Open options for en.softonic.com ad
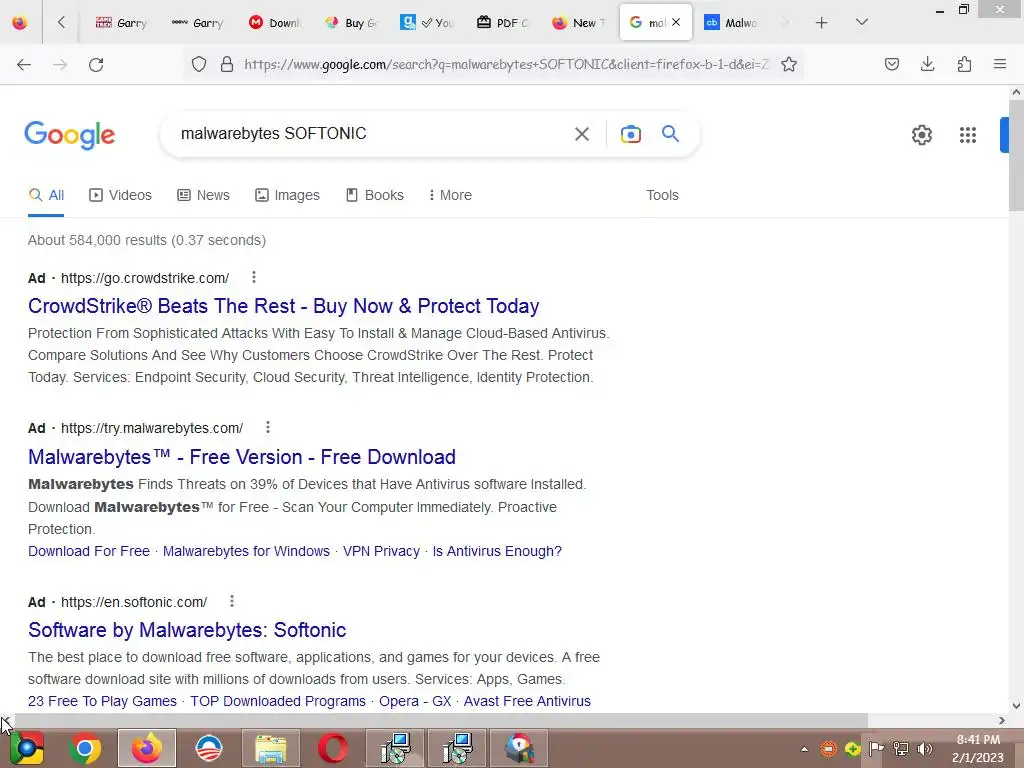The image size is (1024, 768). pos(232,601)
